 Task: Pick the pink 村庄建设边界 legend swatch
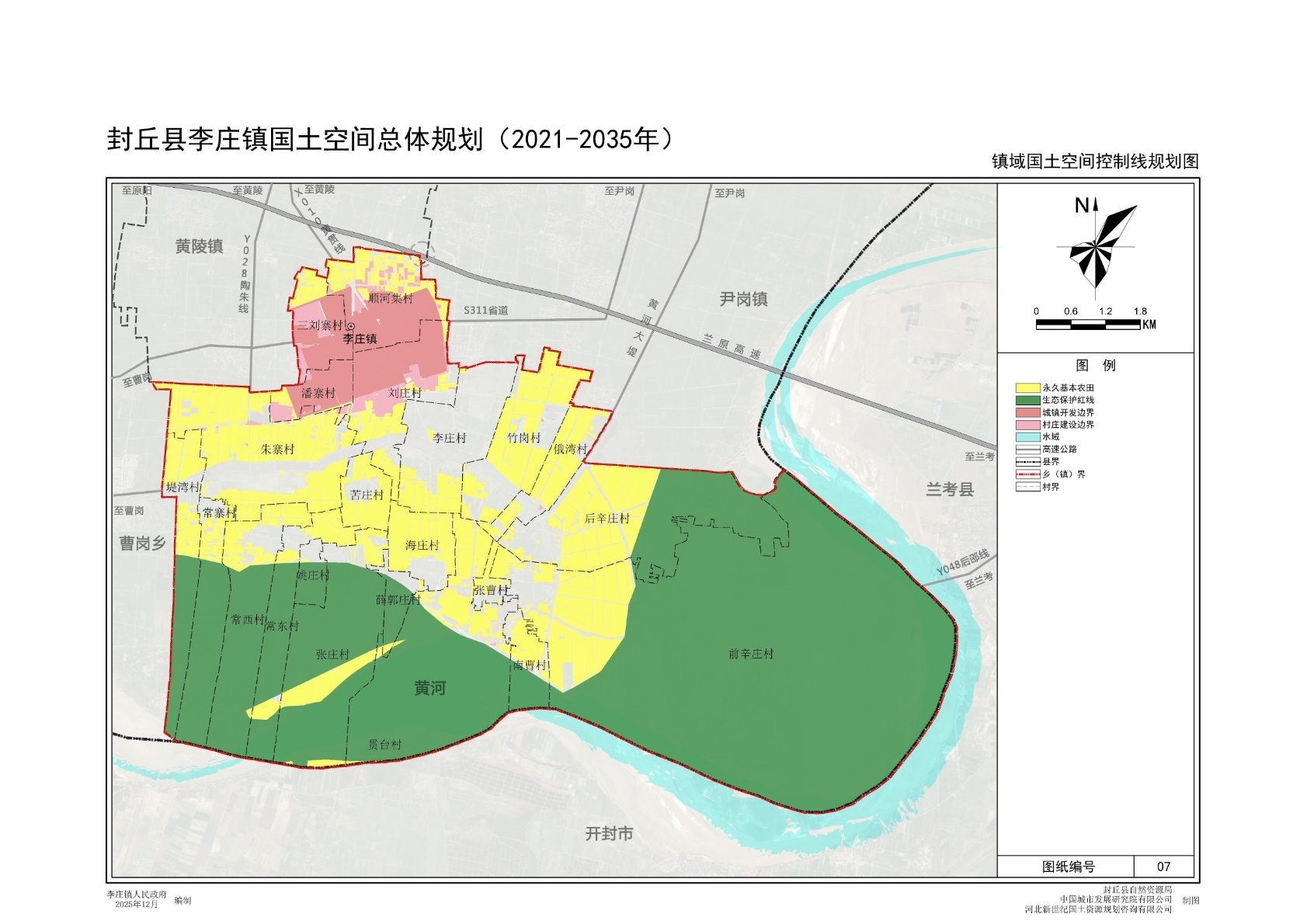point(1027,425)
